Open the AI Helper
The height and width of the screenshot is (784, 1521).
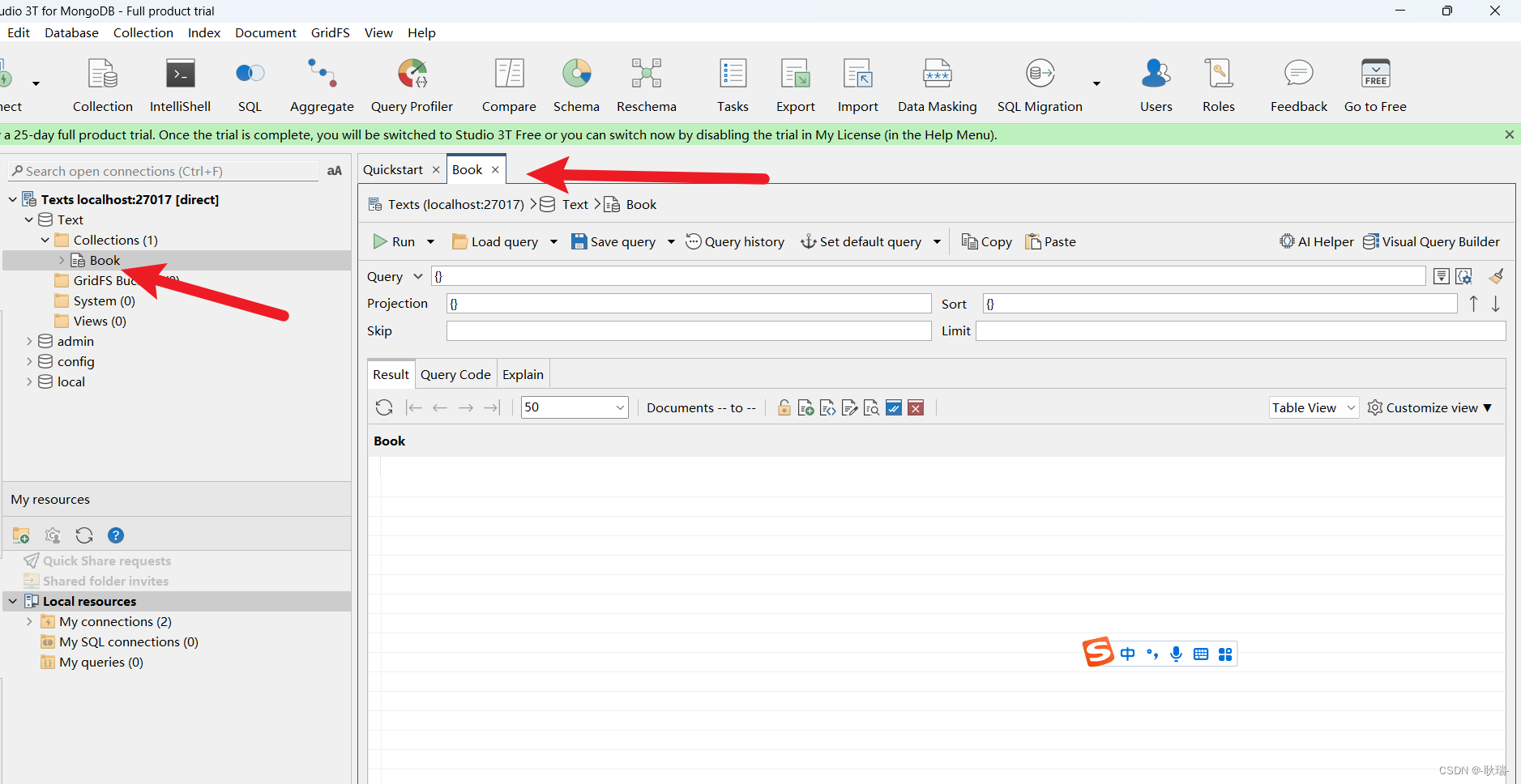pos(1317,241)
